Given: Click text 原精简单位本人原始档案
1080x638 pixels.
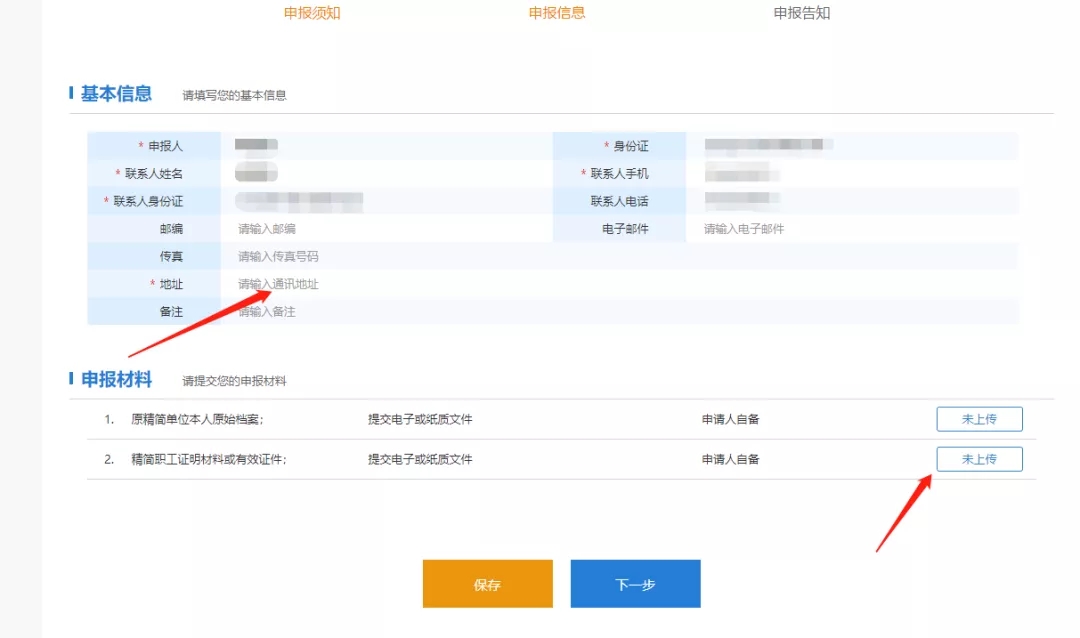Looking at the screenshot, I should point(196,419).
